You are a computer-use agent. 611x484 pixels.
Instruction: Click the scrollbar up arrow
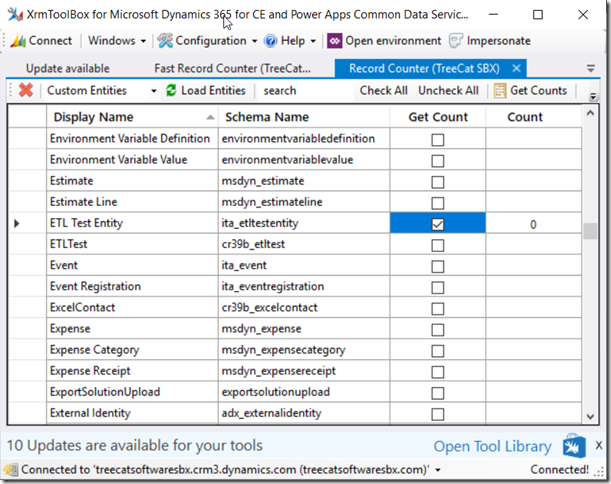coord(590,113)
